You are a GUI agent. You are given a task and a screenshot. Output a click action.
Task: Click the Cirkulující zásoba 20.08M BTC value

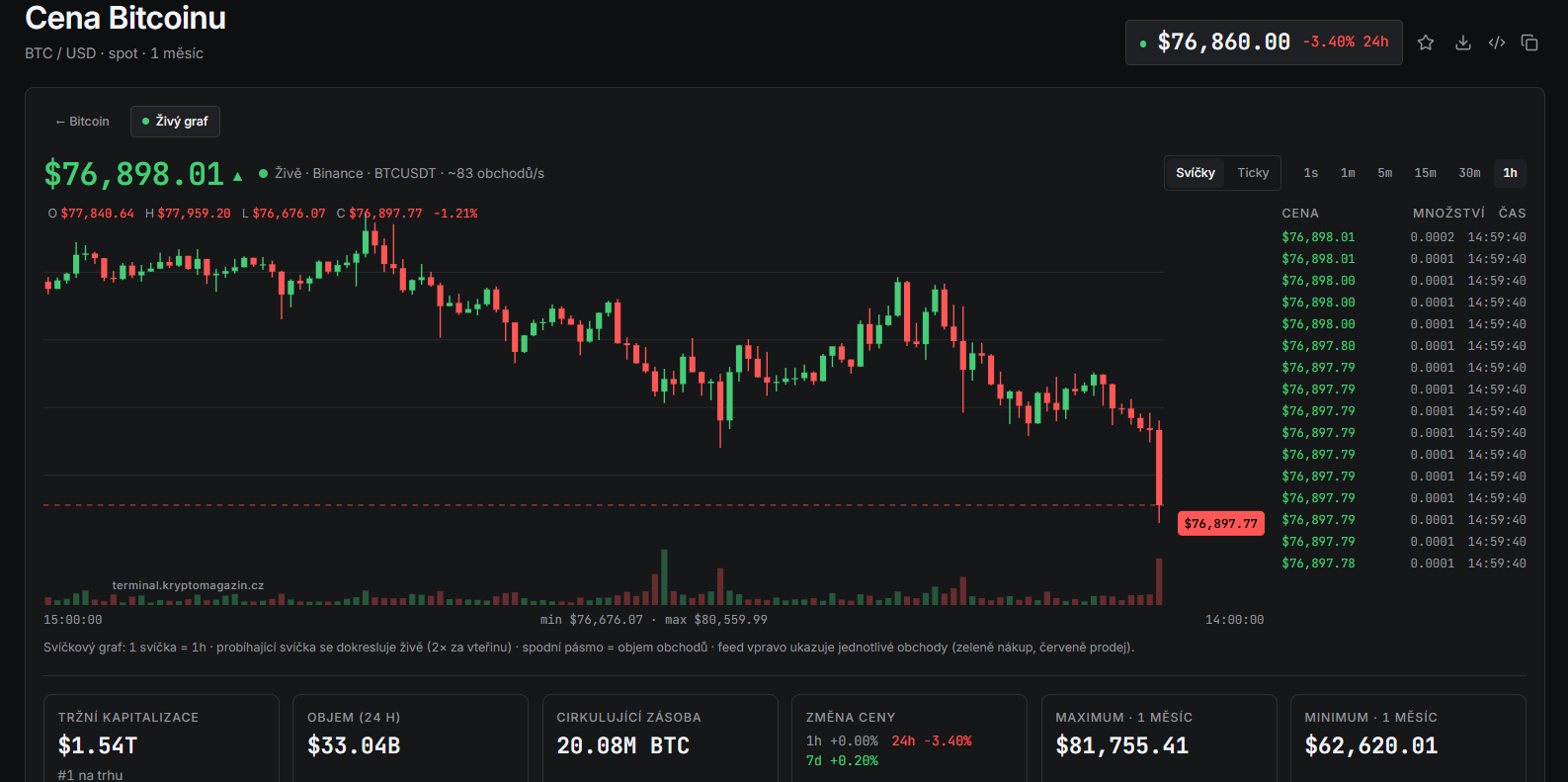pos(623,746)
